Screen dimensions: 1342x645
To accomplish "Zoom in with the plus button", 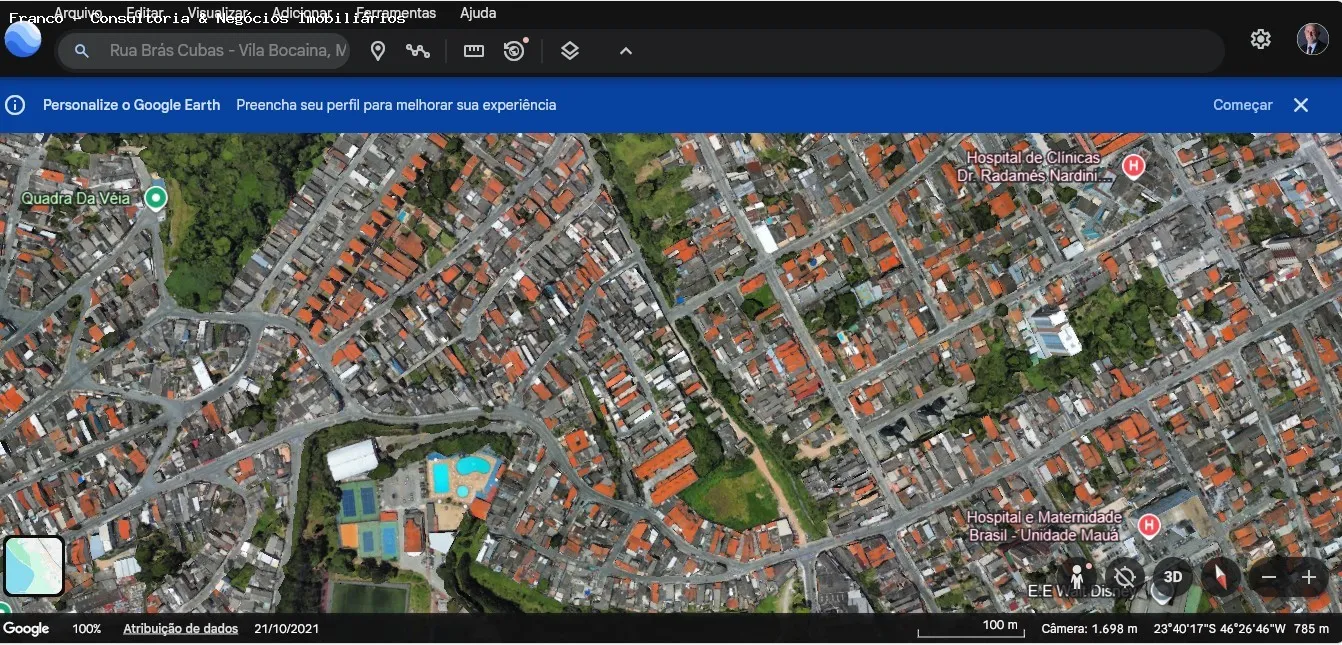I will 1309,577.
